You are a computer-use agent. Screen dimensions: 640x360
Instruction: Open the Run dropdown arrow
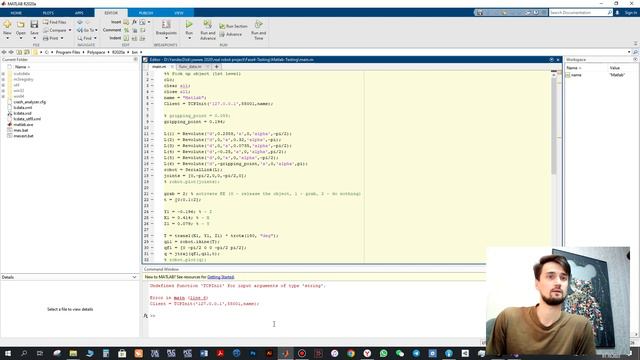[x=189, y=38]
